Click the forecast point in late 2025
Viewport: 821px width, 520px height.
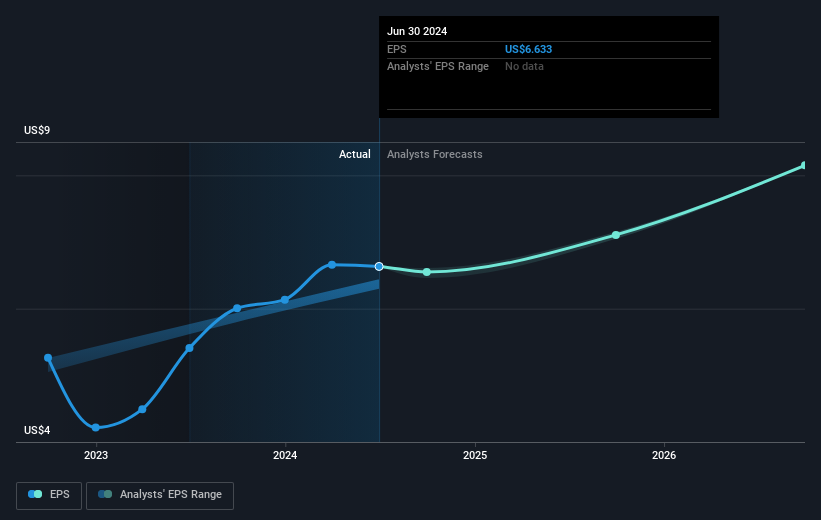(616, 235)
